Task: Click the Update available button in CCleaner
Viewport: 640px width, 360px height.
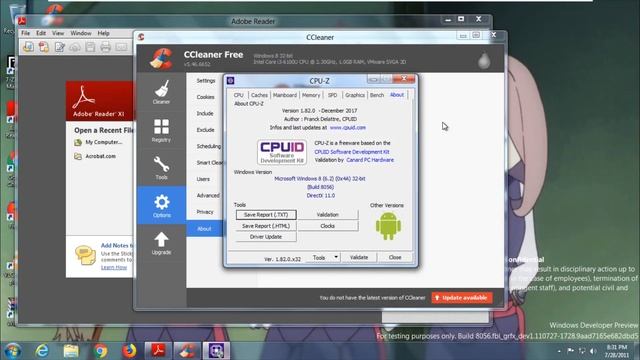Action: pyautogui.click(x=462, y=298)
